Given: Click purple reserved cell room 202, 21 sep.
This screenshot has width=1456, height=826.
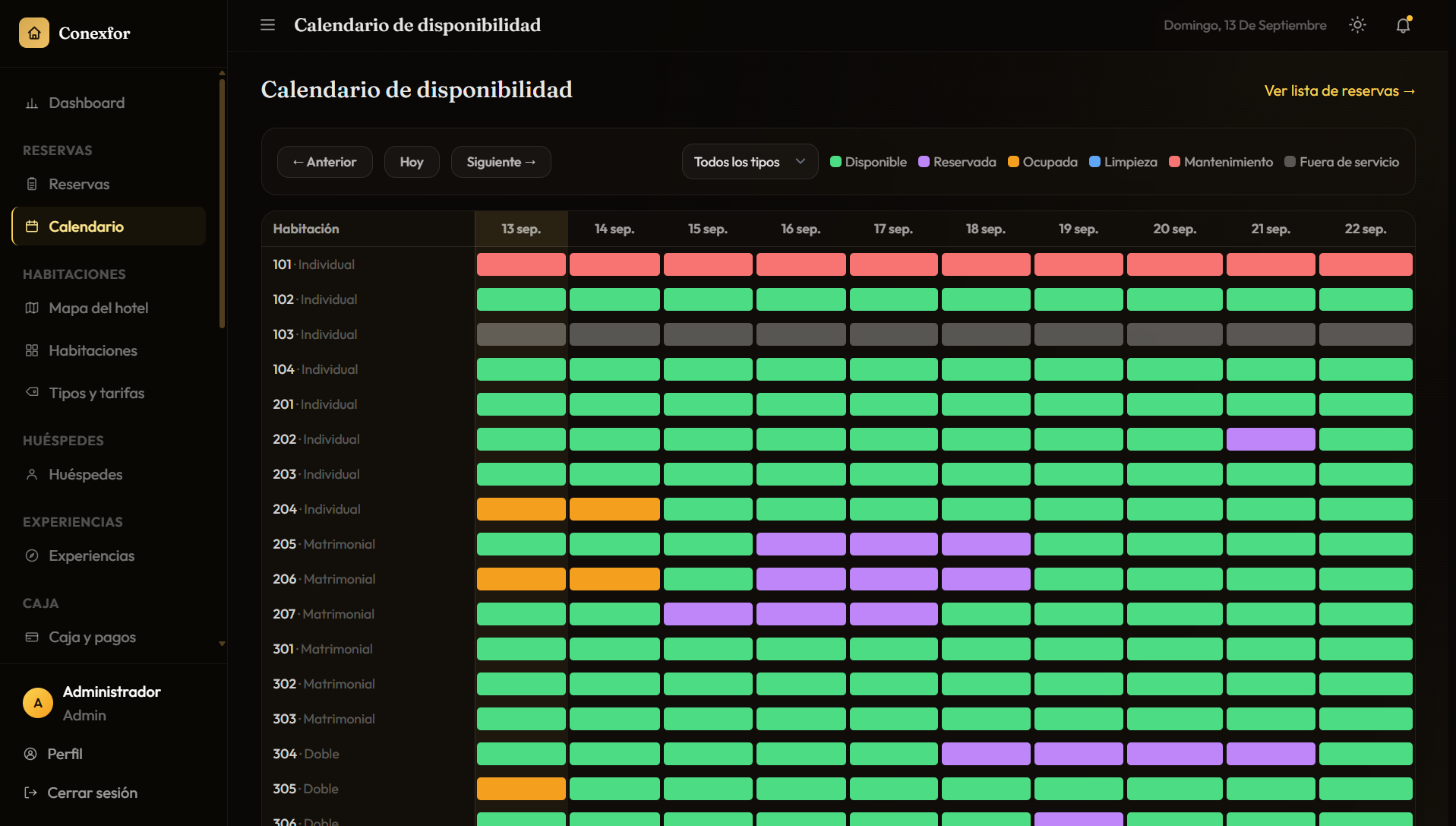Looking at the screenshot, I should coord(1270,439).
